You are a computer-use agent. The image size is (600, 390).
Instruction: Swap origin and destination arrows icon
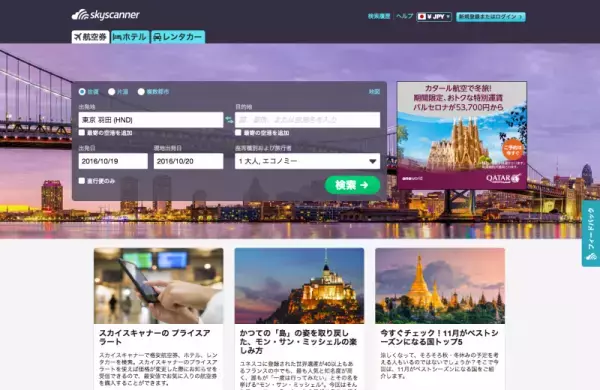[229, 120]
